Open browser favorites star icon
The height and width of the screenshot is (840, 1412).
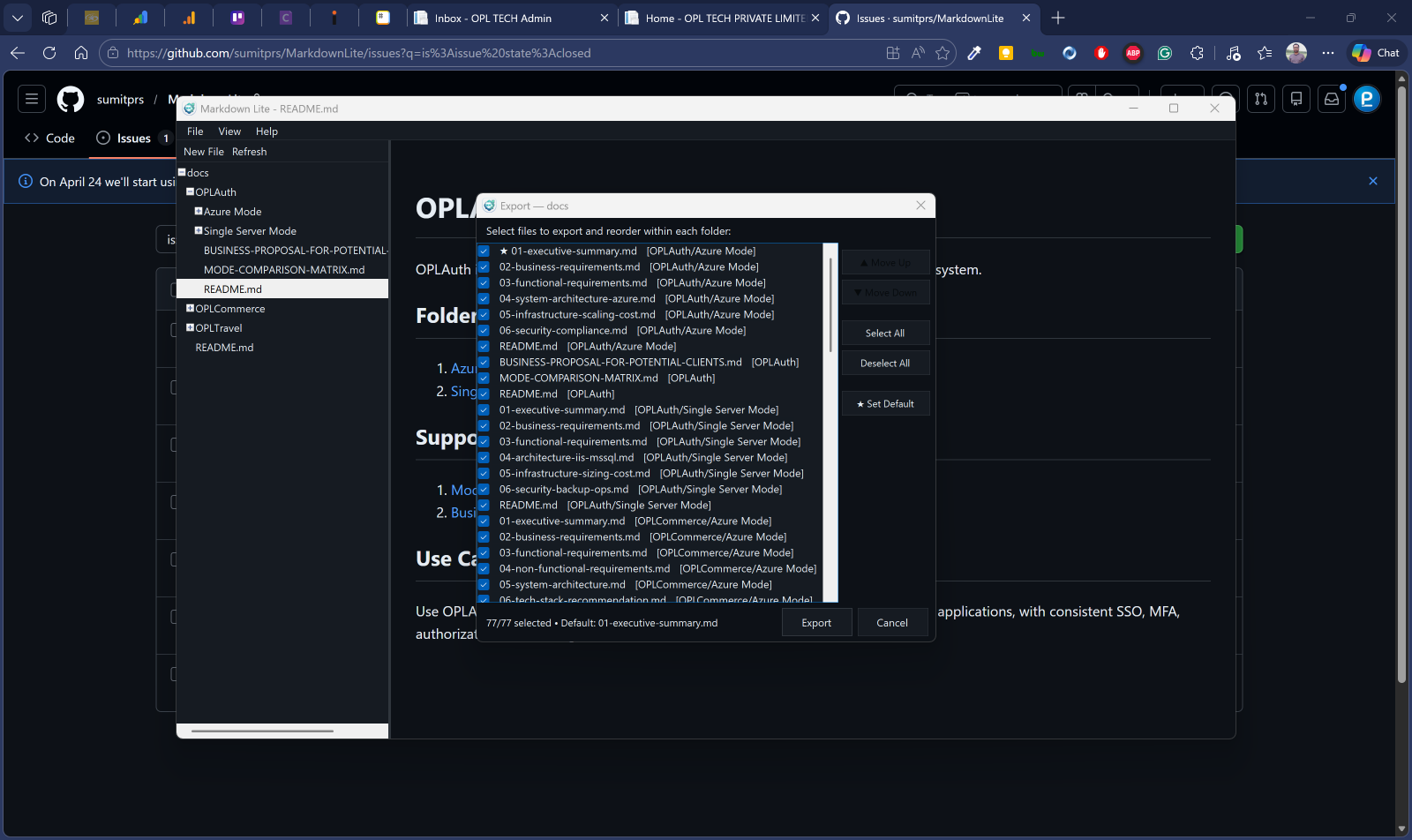(1266, 53)
